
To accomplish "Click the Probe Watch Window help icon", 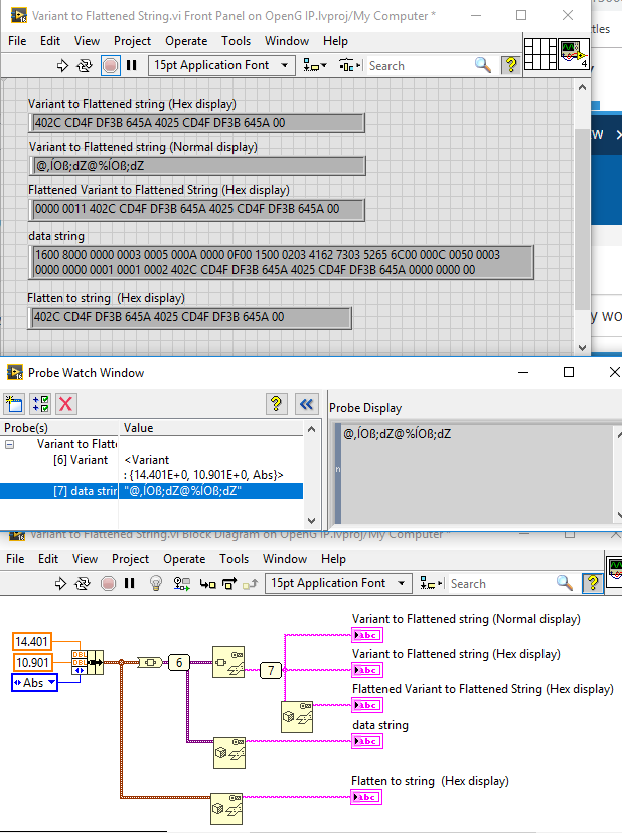I will point(276,404).
